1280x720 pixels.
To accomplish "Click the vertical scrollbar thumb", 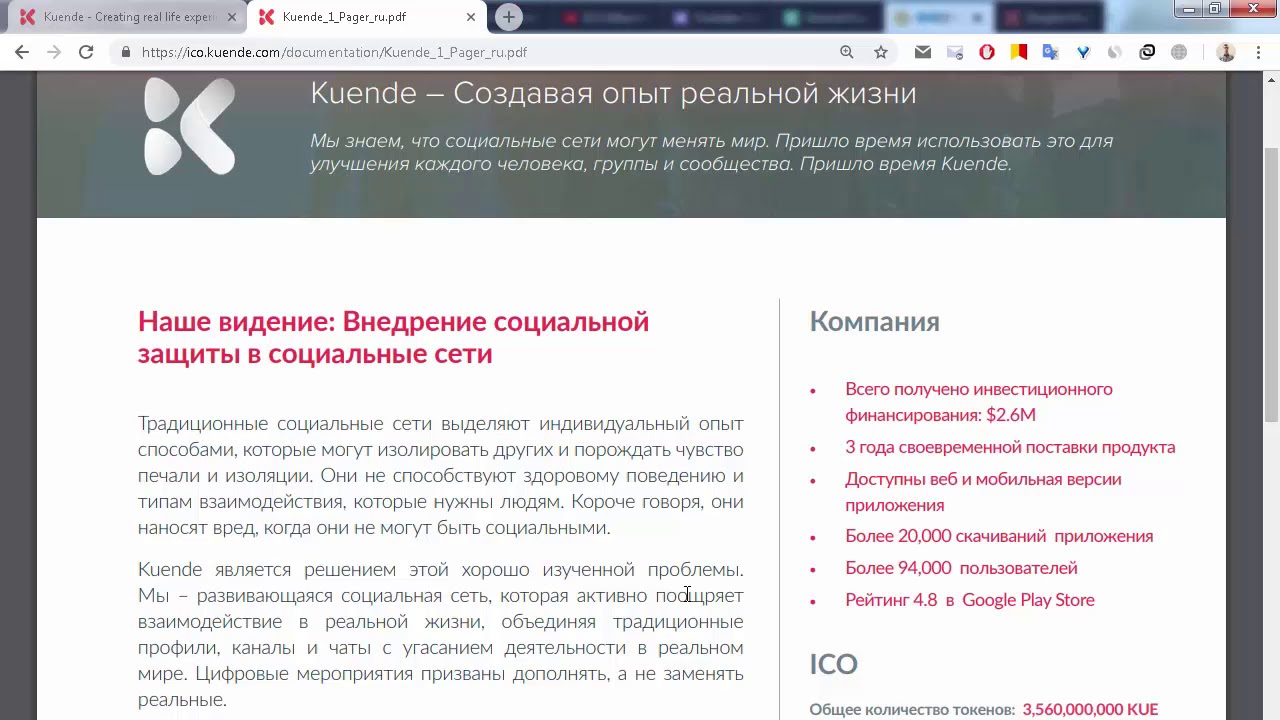I will (1271, 285).
